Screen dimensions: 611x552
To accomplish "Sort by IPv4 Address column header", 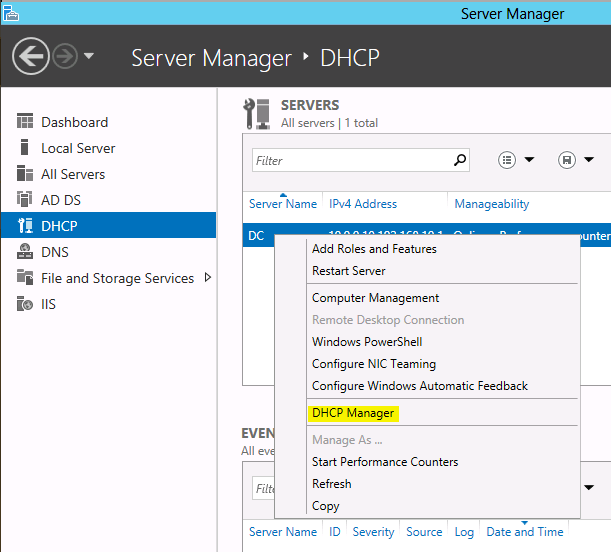I will (363, 204).
